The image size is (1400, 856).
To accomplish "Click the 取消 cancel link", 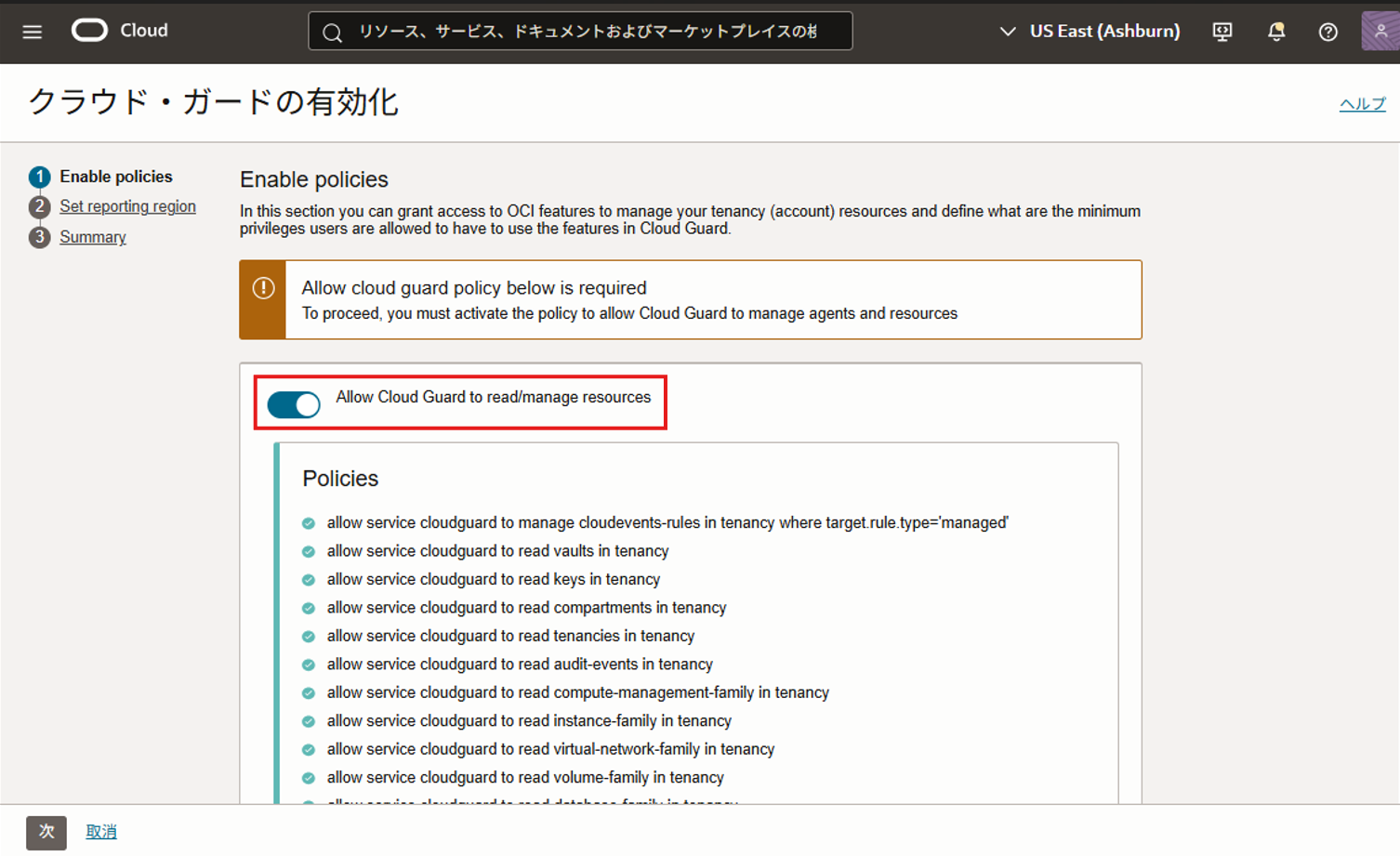I will [x=101, y=832].
